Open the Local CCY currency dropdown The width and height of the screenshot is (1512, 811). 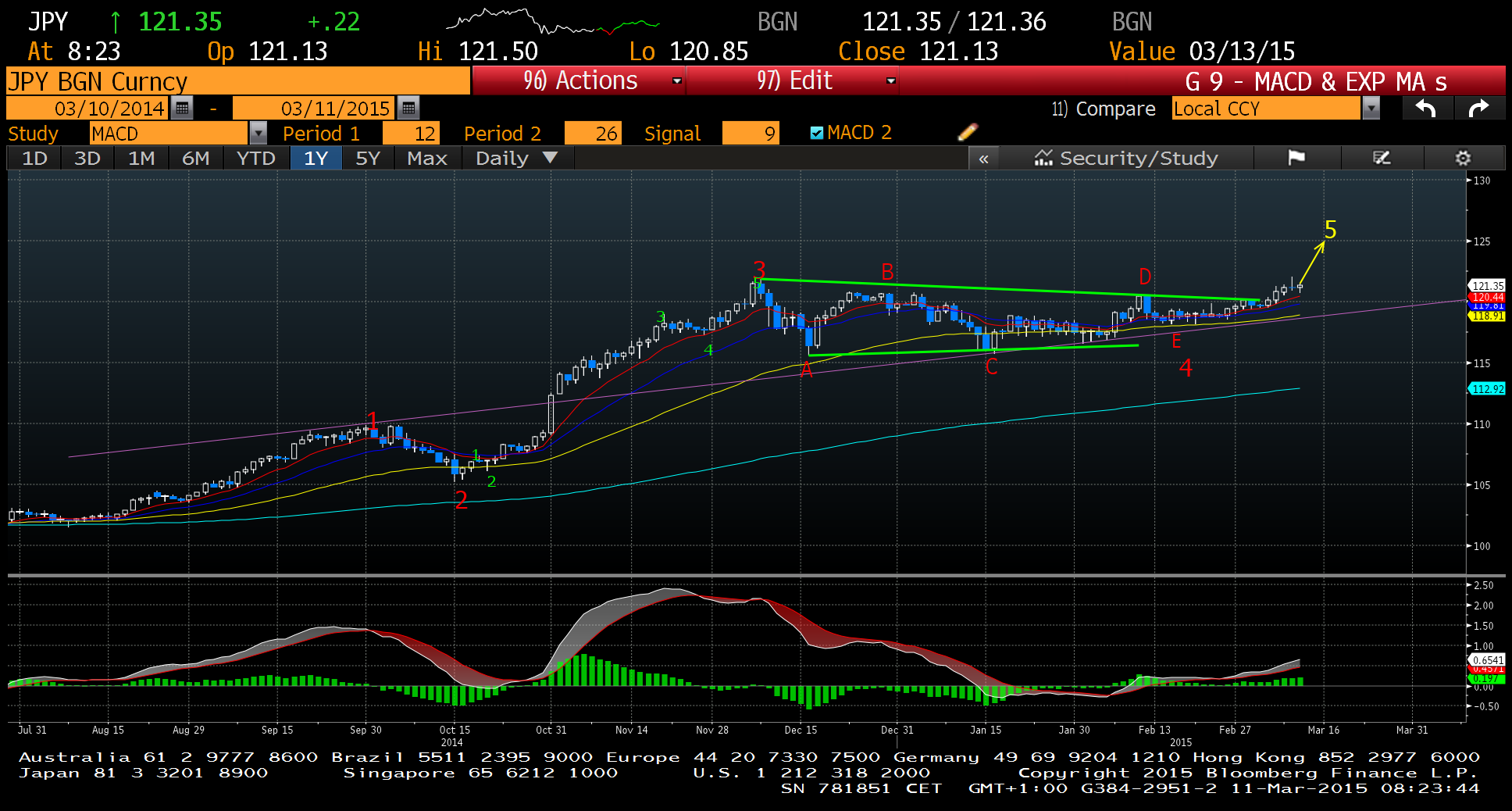click(x=1371, y=109)
